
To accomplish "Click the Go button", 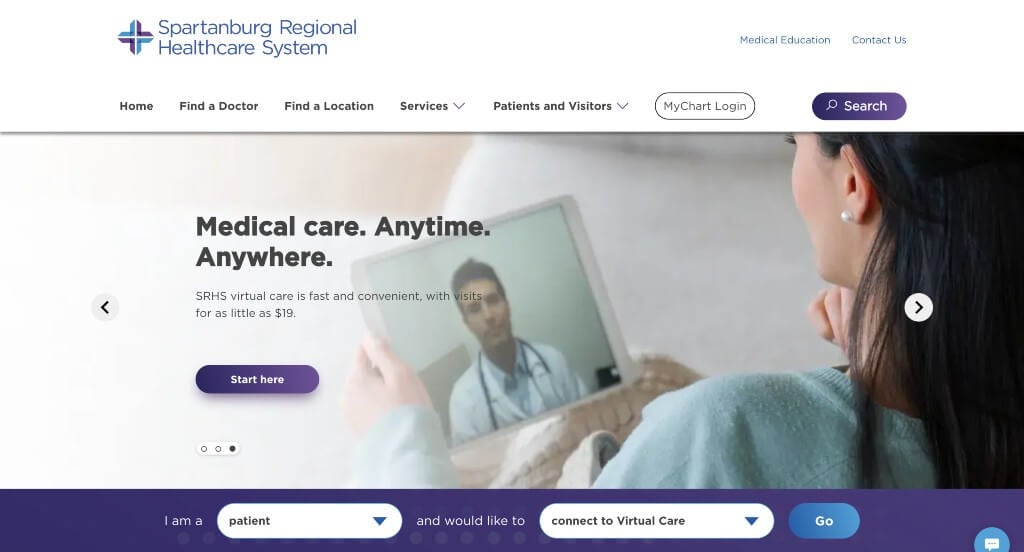I will (824, 521).
